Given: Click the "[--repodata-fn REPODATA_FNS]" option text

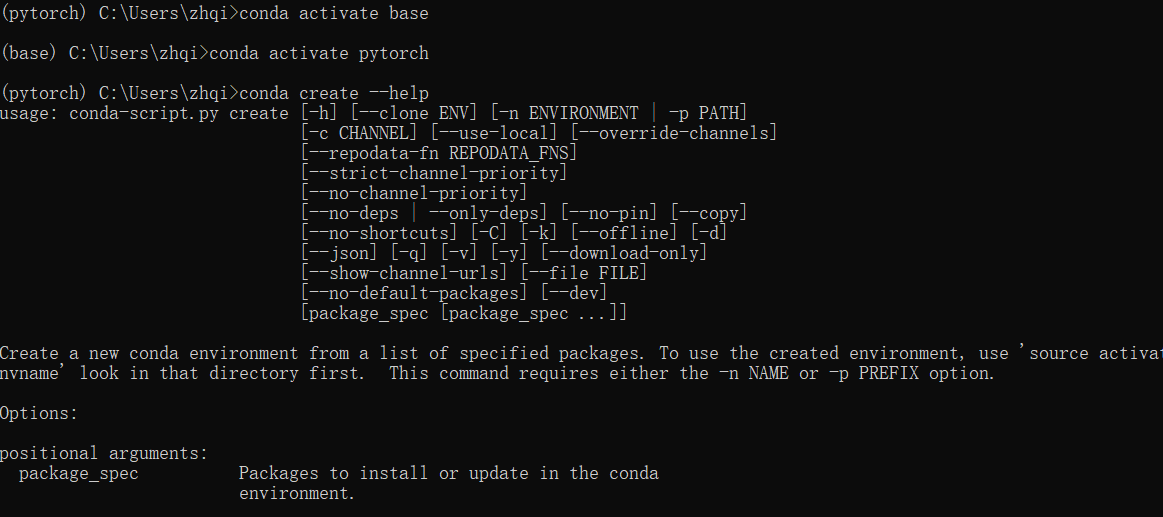Looking at the screenshot, I should coord(439,153).
